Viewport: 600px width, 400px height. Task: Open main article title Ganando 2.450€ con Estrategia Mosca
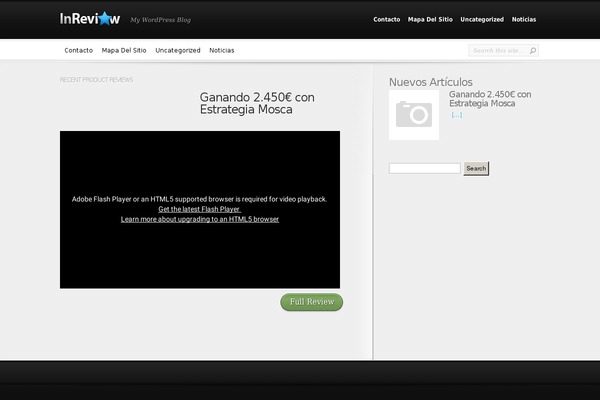(x=257, y=103)
